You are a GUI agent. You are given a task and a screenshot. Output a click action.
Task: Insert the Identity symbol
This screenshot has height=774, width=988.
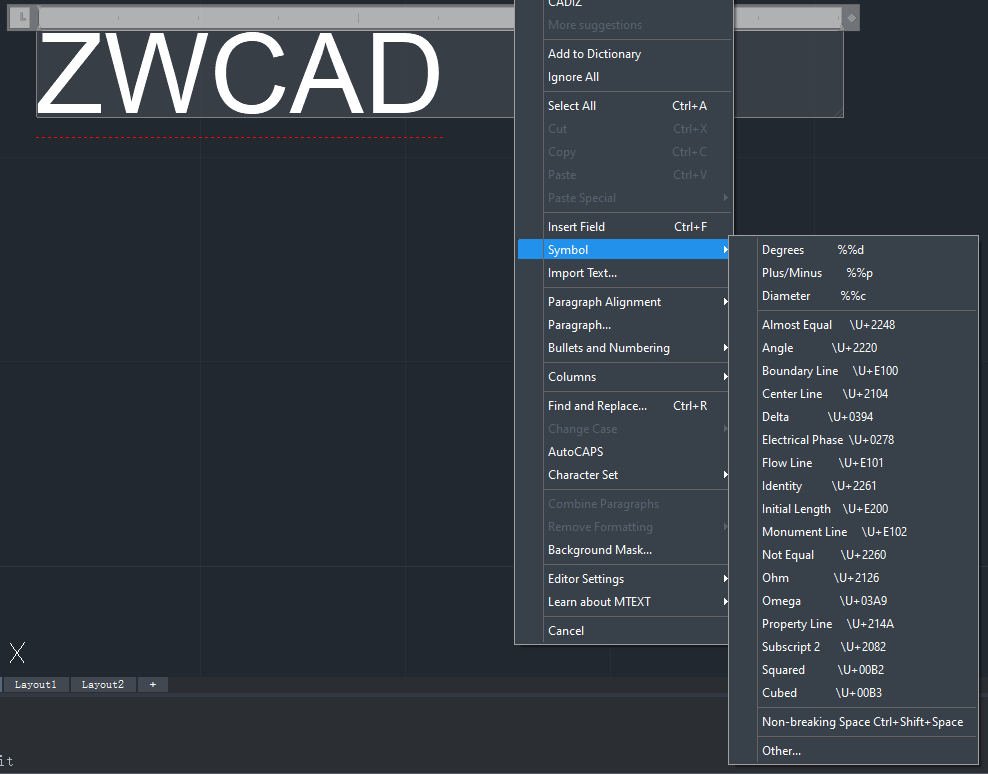coord(853,486)
